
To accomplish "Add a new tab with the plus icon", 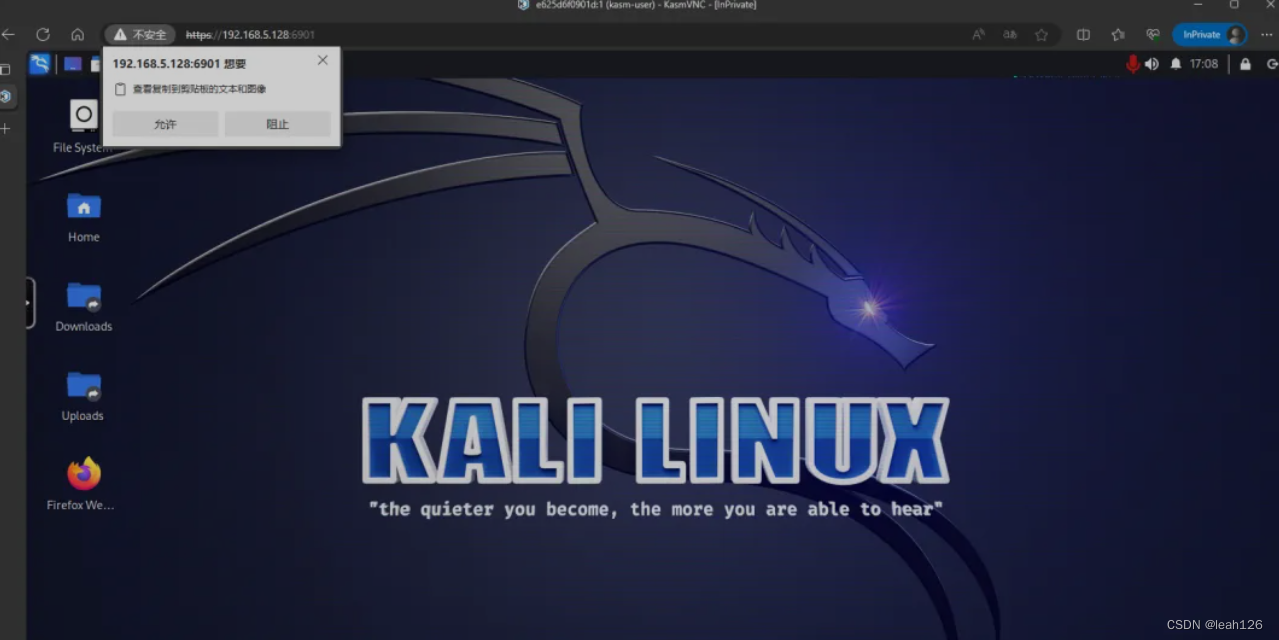I will 5,129.
